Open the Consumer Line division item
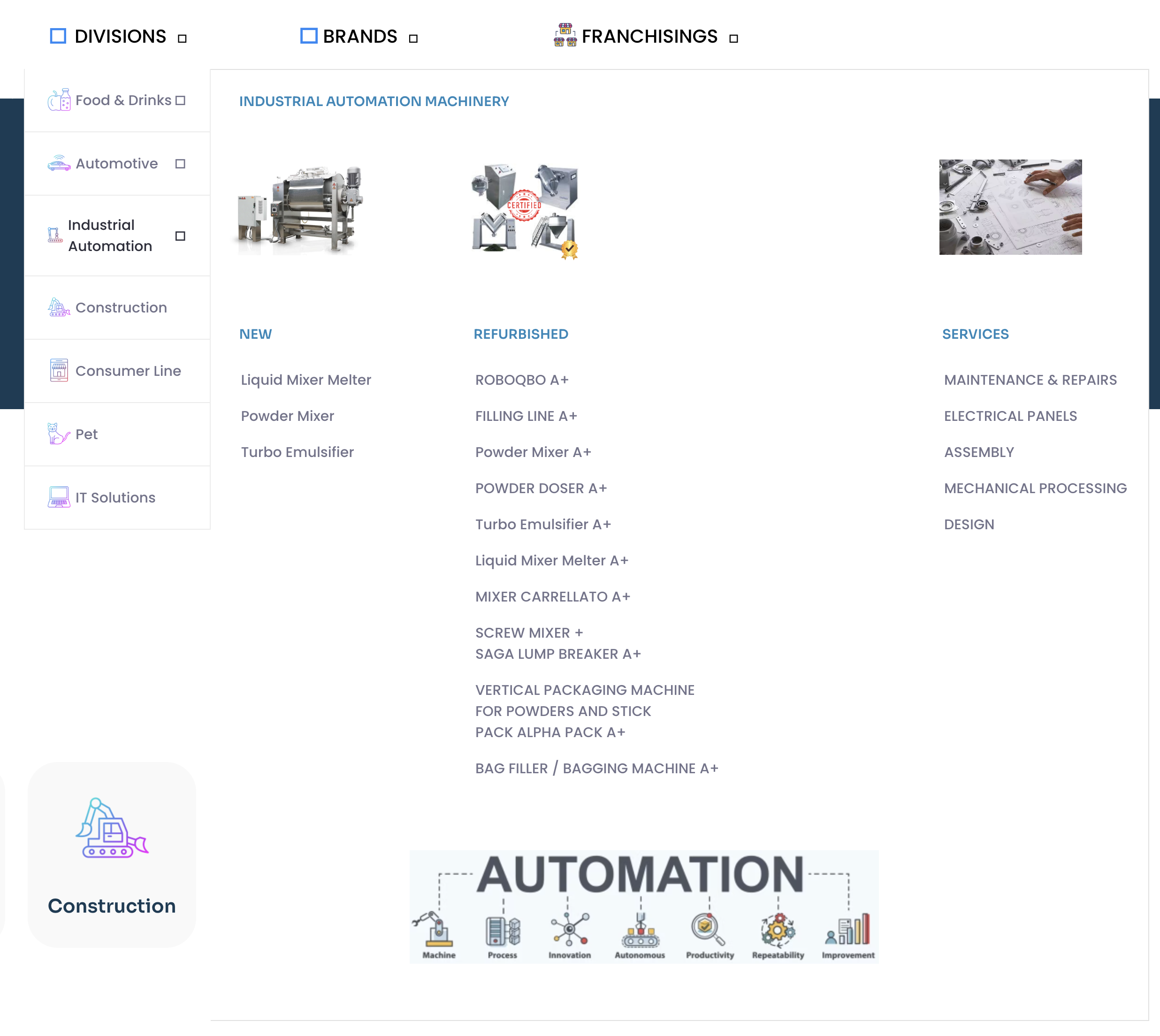Screen dimensions: 1160x1036 click(128, 371)
